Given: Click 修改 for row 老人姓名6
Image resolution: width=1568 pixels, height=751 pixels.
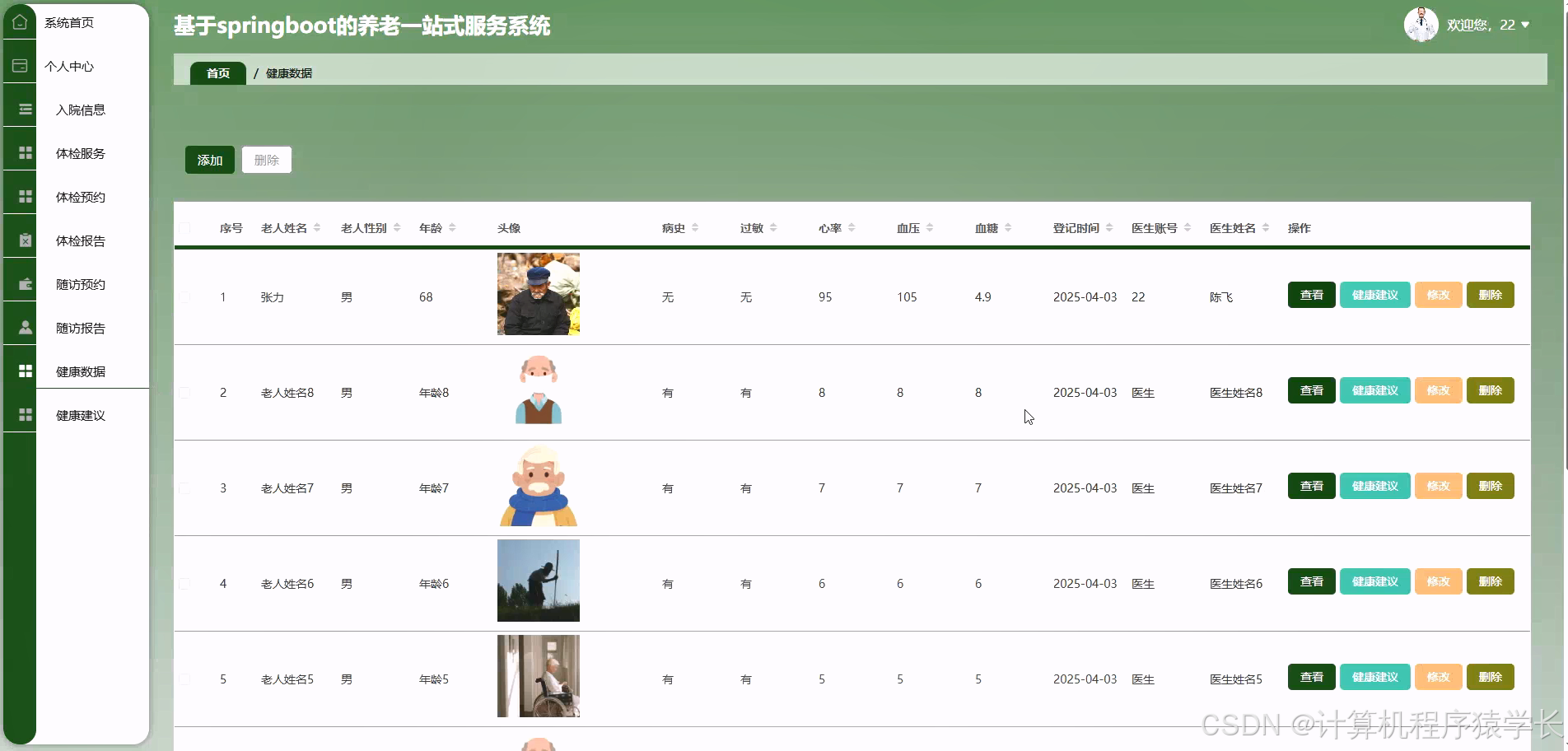Looking at the screenshot, I should [1439, 581].
